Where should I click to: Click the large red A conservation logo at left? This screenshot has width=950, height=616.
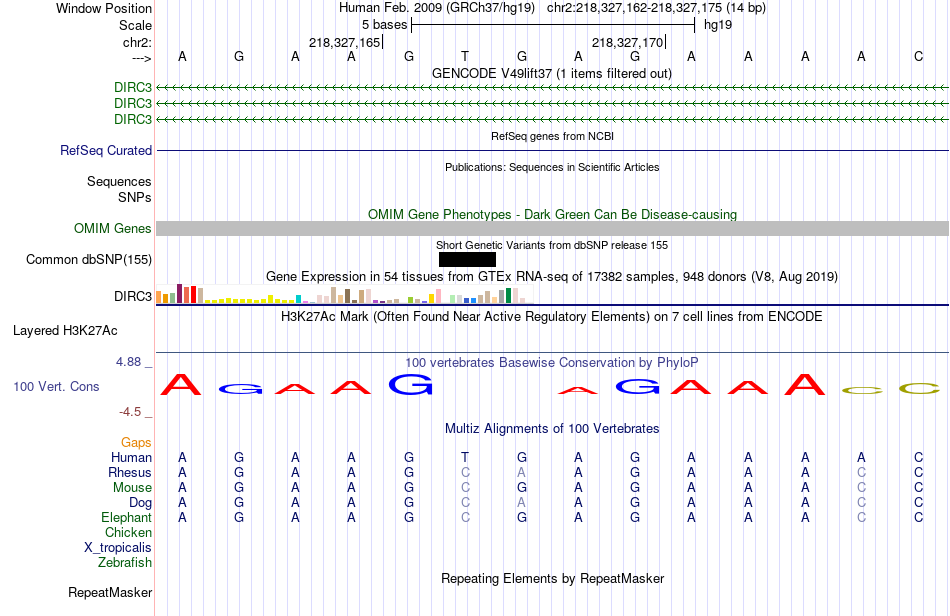click(x=181, y=385)
